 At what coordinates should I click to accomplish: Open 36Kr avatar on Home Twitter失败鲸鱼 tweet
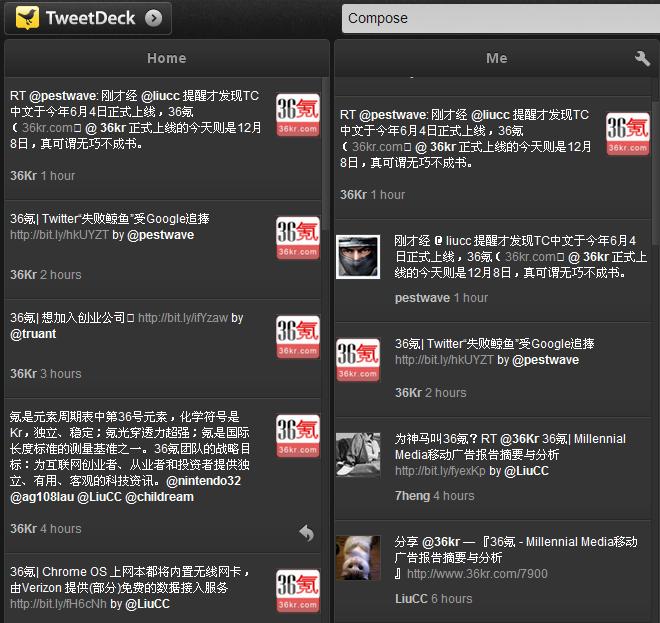[x=298, y=238]
